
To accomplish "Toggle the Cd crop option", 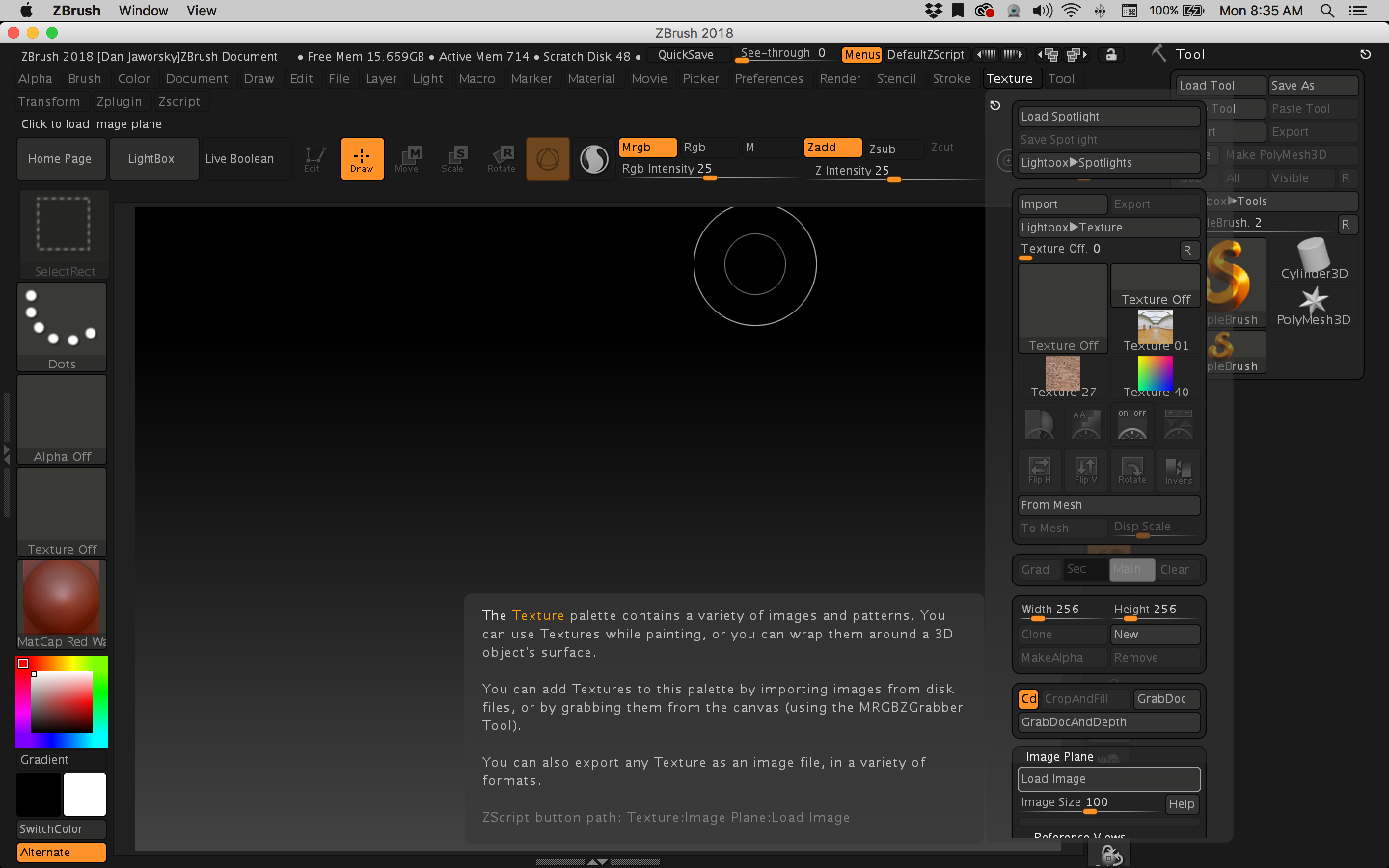I will [1029, 699].
